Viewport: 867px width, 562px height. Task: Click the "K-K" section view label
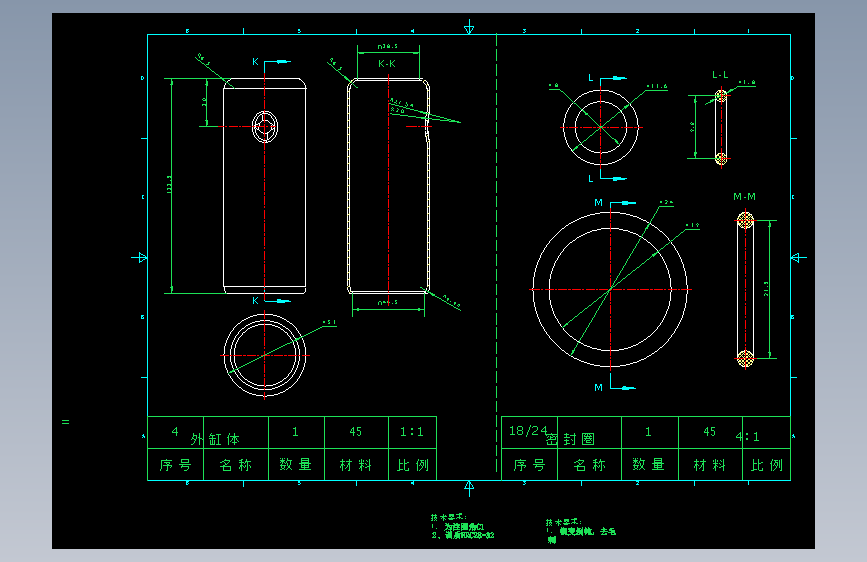point(387,64)
